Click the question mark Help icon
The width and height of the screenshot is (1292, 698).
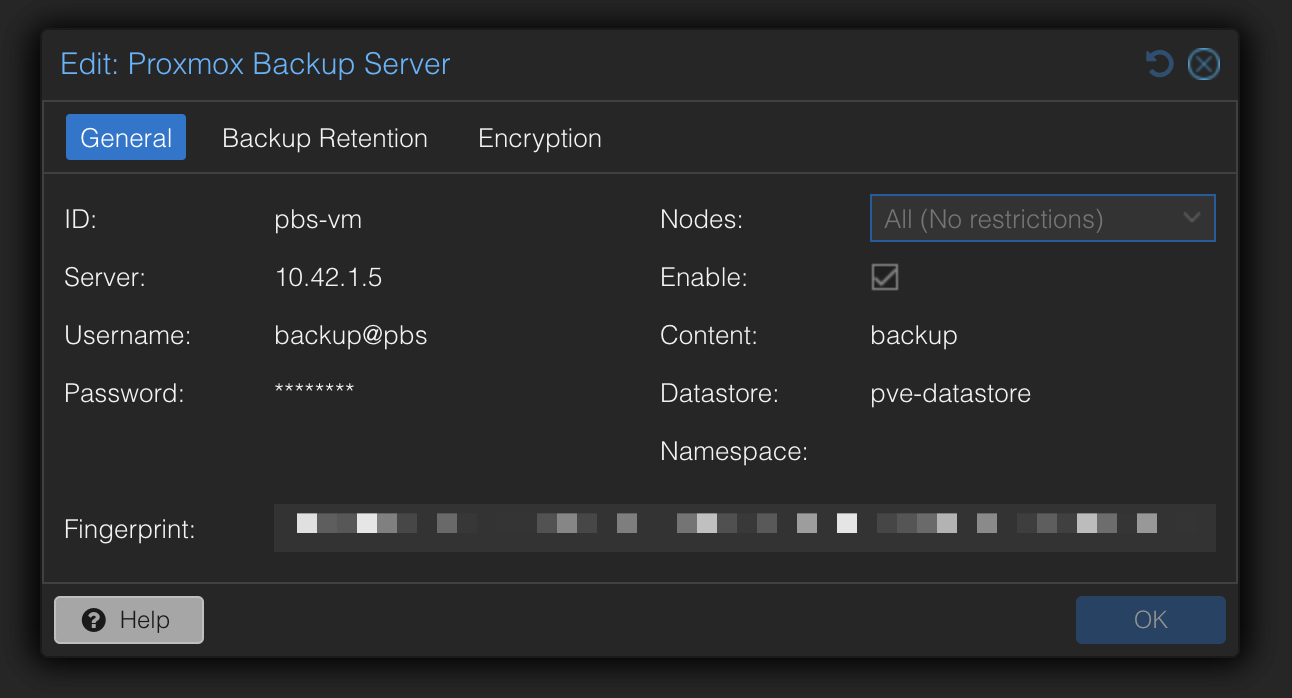(94, 620)
